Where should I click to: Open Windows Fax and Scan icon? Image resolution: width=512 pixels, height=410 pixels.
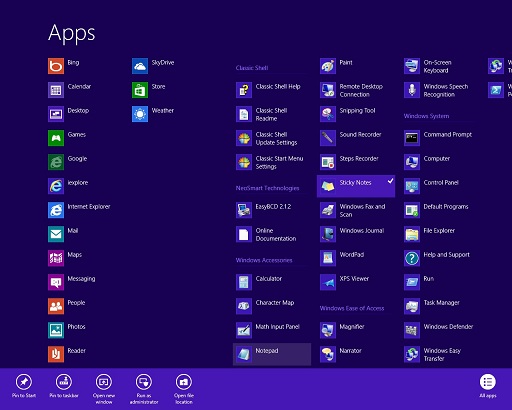coord(328,210)
